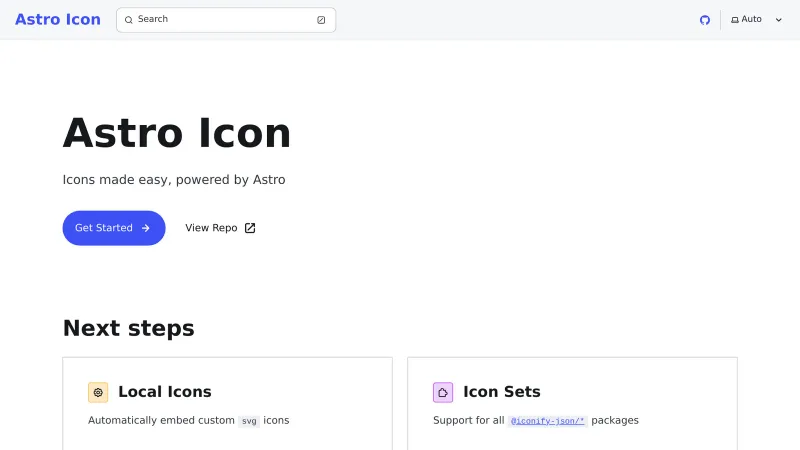Click the arrow icon on Get Started
Viewport: 800px width, 450px height.
point(146,228)
